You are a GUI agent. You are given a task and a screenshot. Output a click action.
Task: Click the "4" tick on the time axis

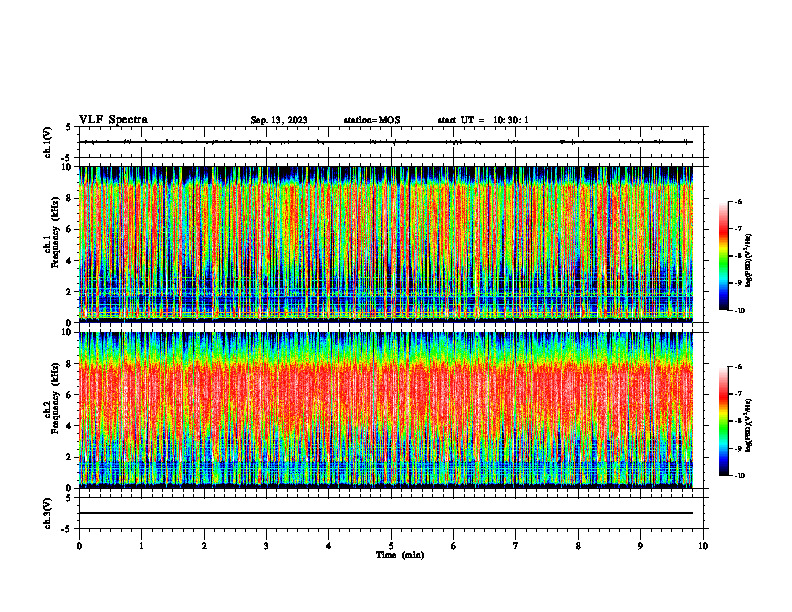[329, 546]
